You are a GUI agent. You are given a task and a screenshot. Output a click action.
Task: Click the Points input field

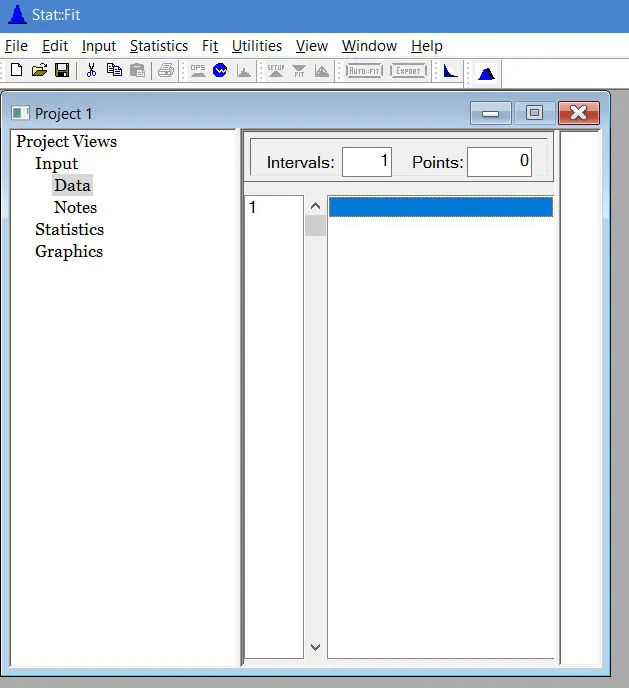click(499, 162)
